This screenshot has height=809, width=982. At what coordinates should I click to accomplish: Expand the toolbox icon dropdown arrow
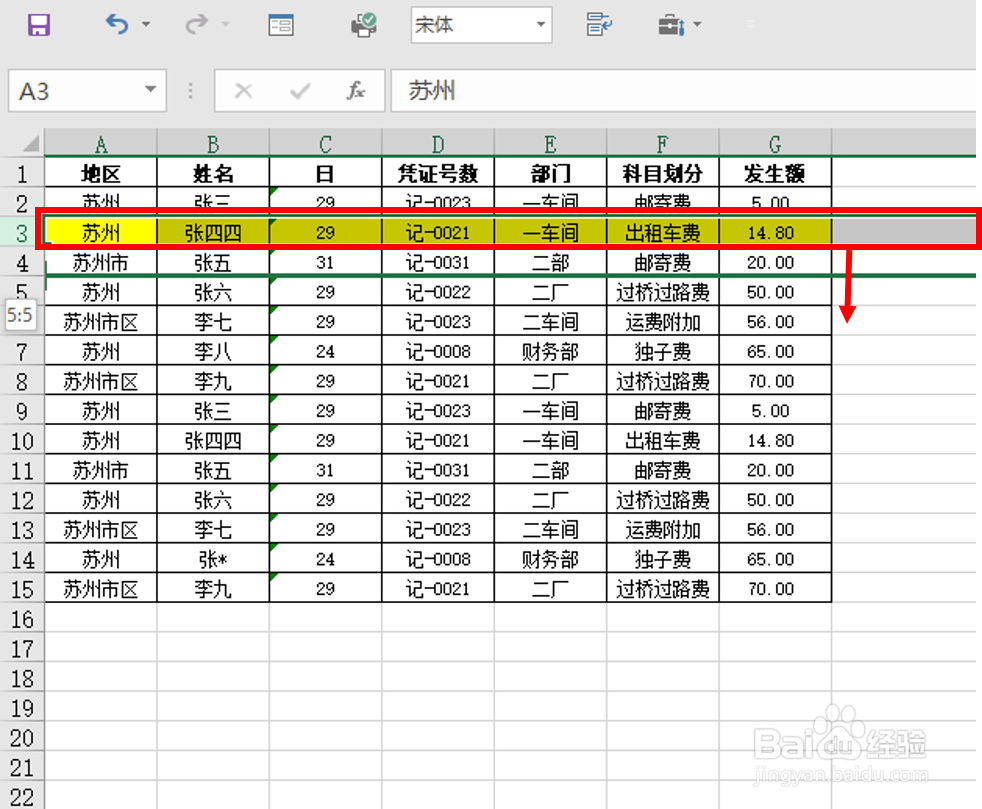click(697, 25)
